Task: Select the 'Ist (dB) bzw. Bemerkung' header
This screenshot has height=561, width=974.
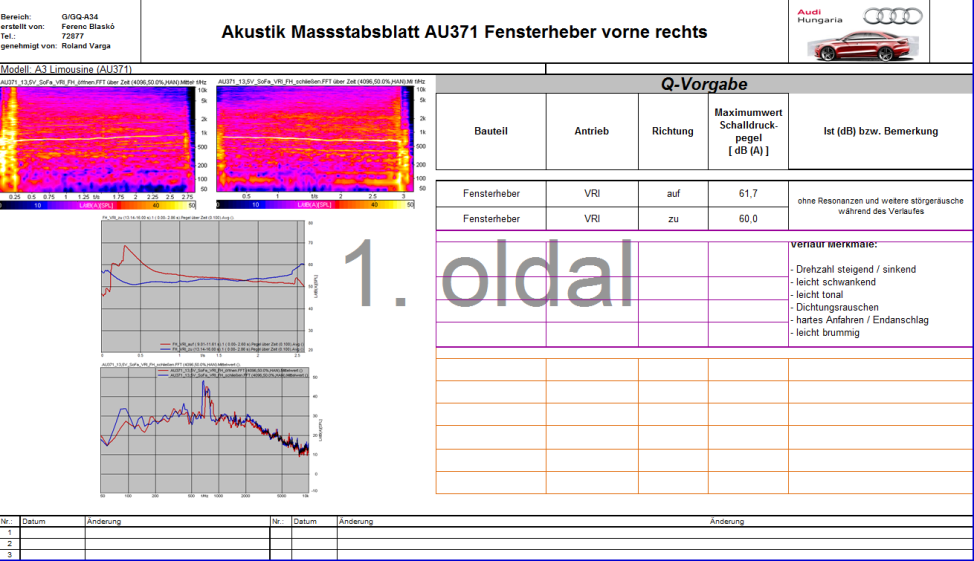Action: [x=880, y=131]
